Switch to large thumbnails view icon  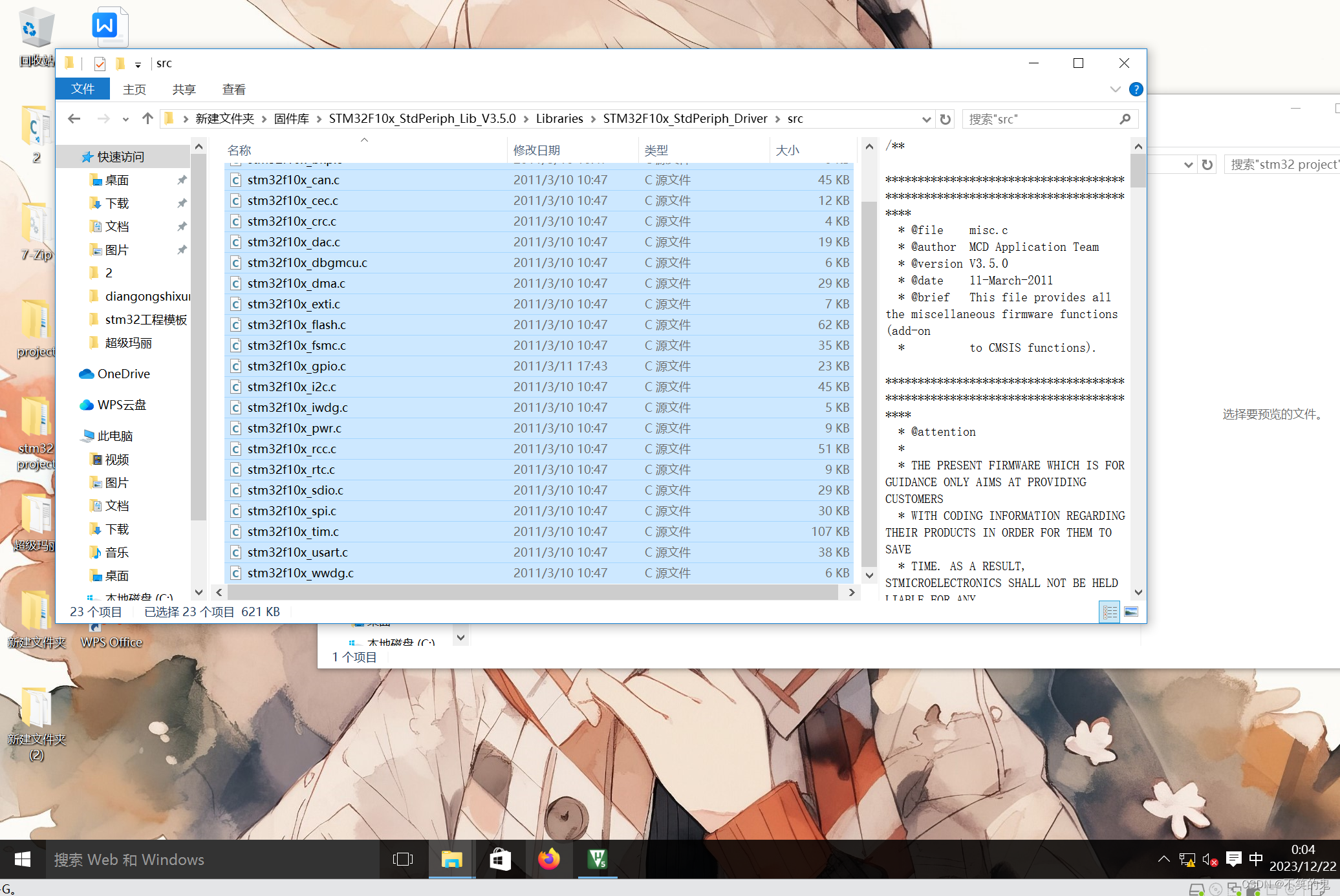1131,612
